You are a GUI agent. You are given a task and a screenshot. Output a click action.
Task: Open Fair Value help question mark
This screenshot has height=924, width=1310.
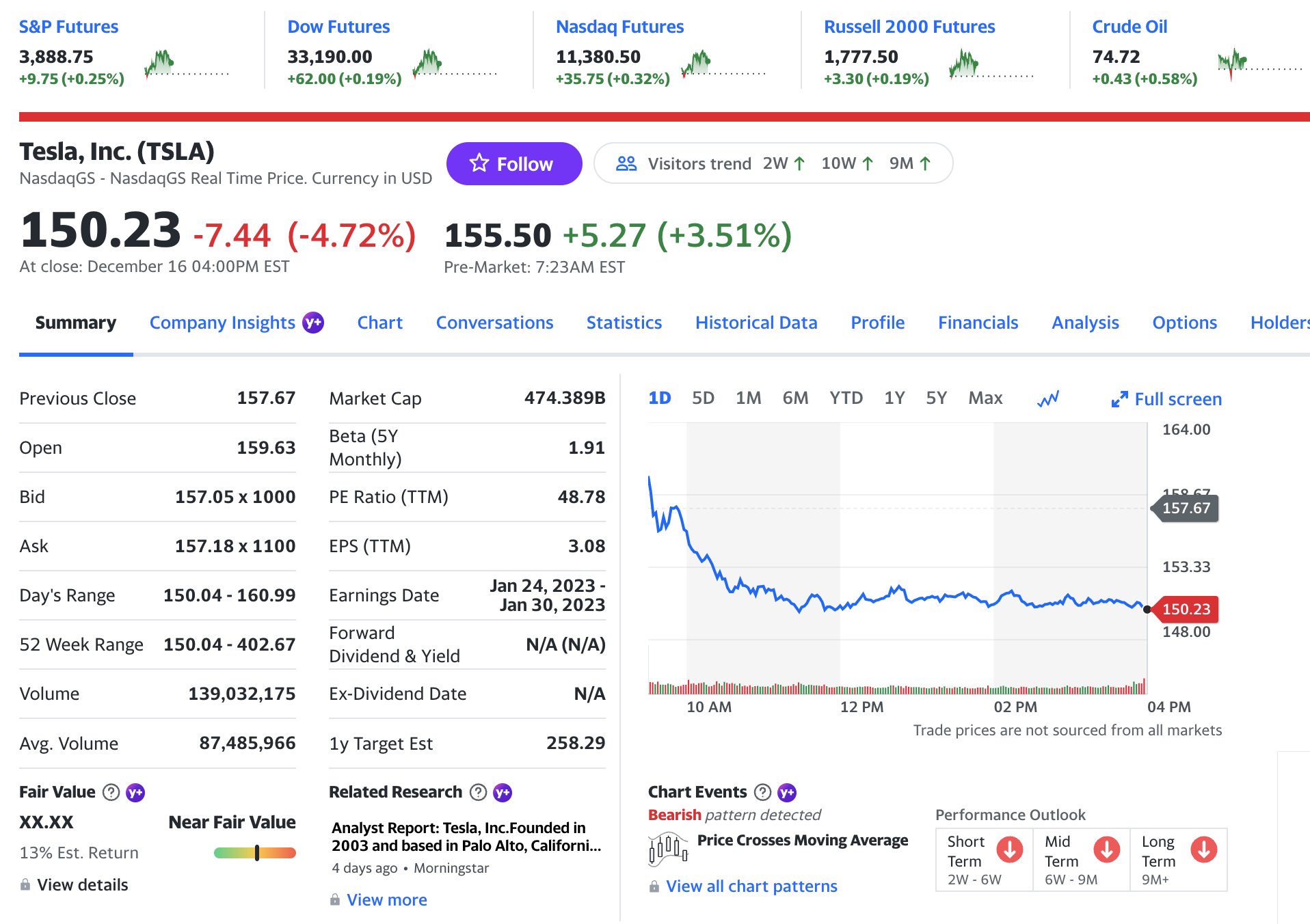click(111, 792)
